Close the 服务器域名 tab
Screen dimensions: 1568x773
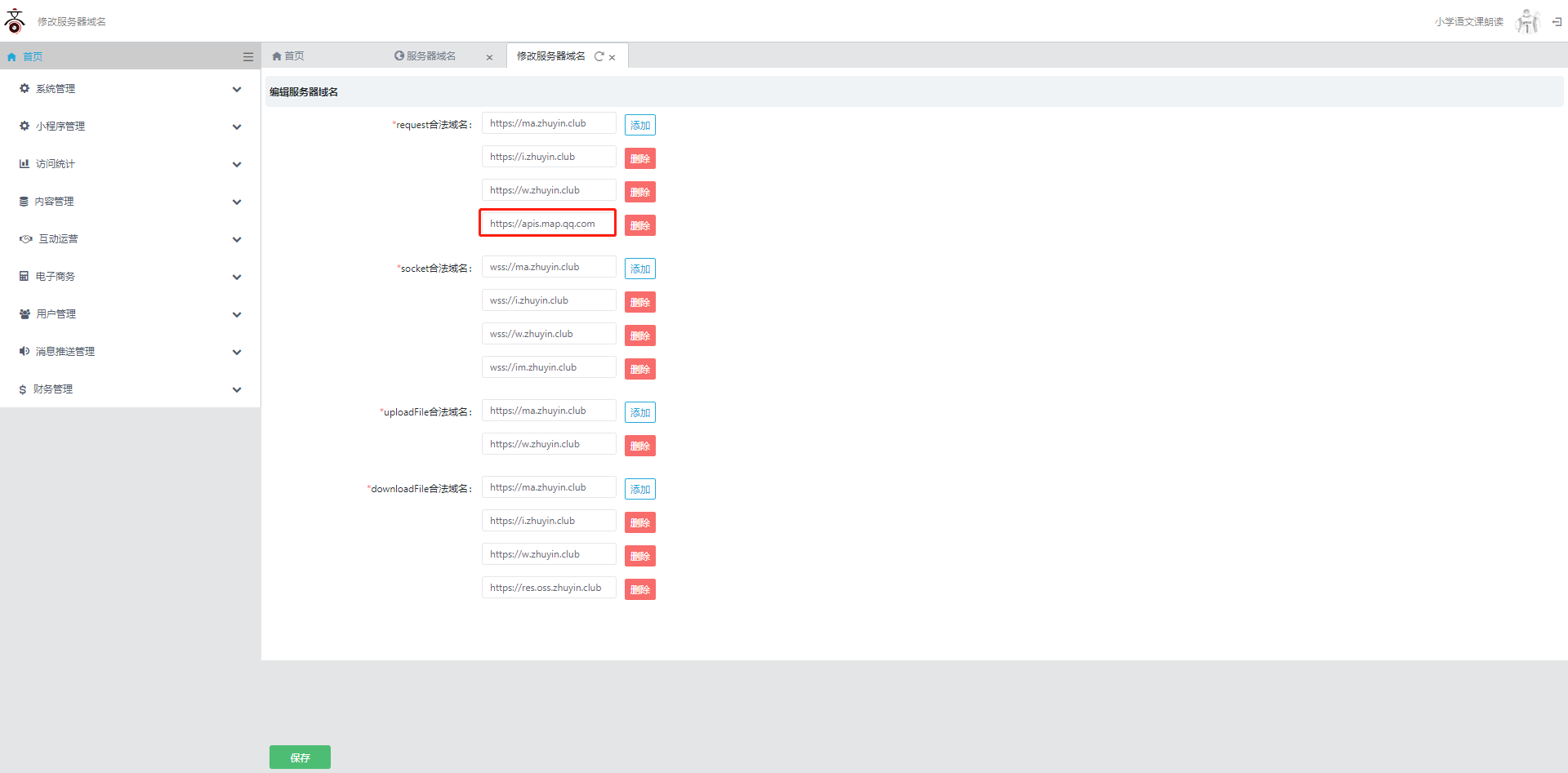pyautogui.click(x=489, y=57)
